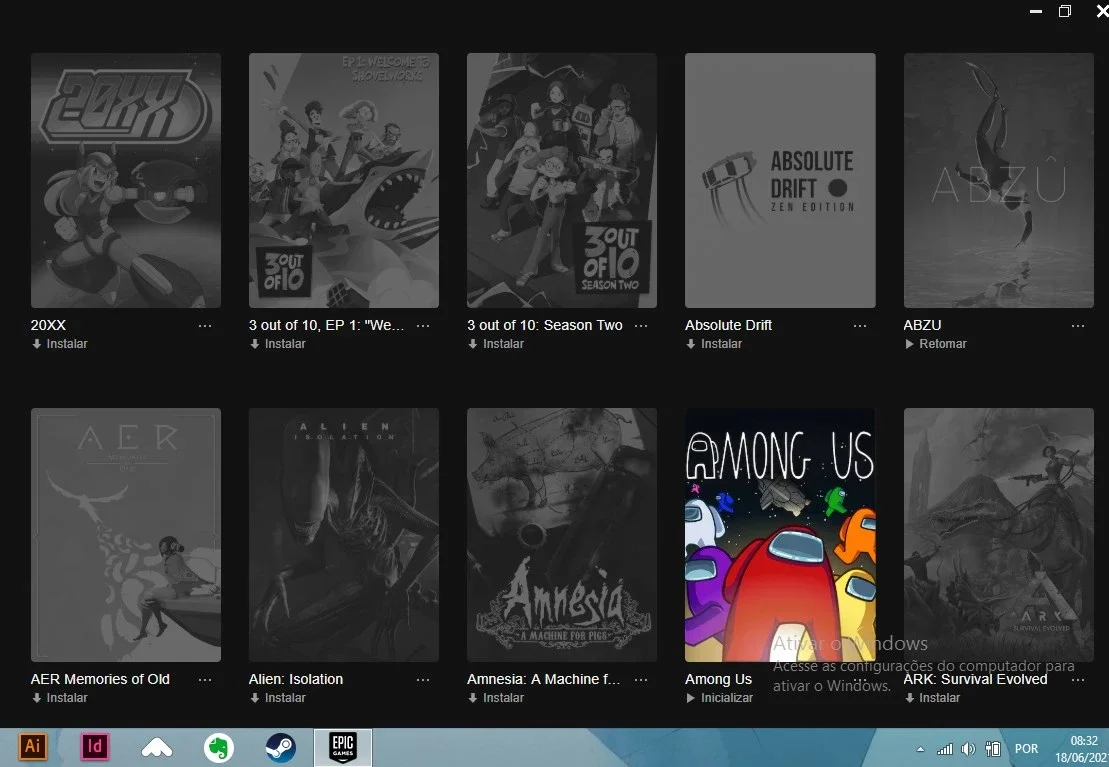Open three-dot menu for Alien: Isolation

[423, 679]
